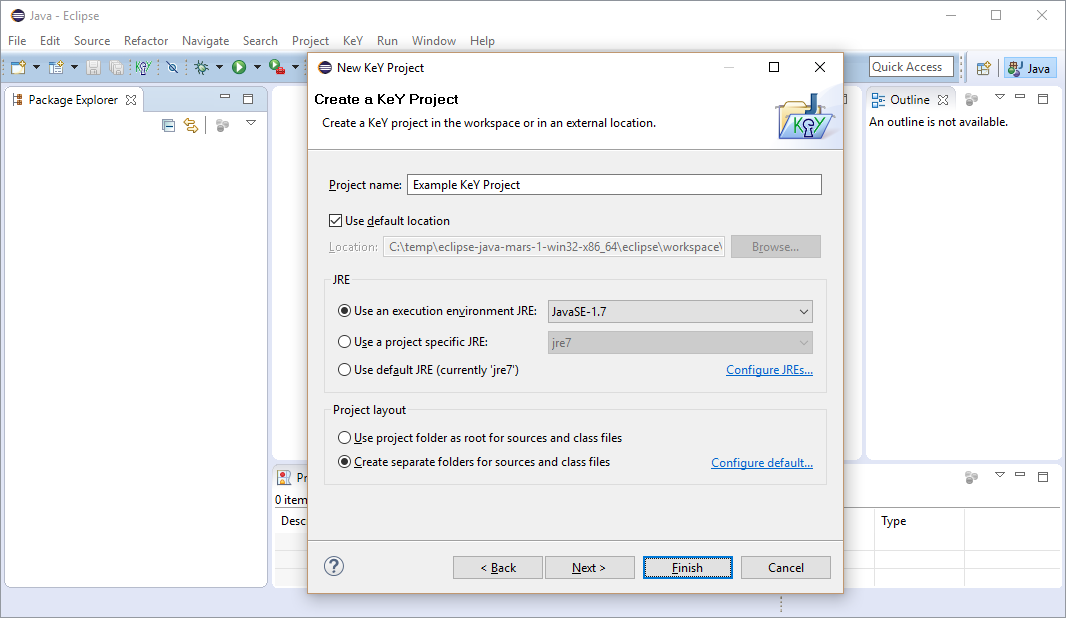Click the Focus on Active Task icon in Package Explorer
Image resolution: width=1066 pixels, height=618 pixels.
click(222, 125)
